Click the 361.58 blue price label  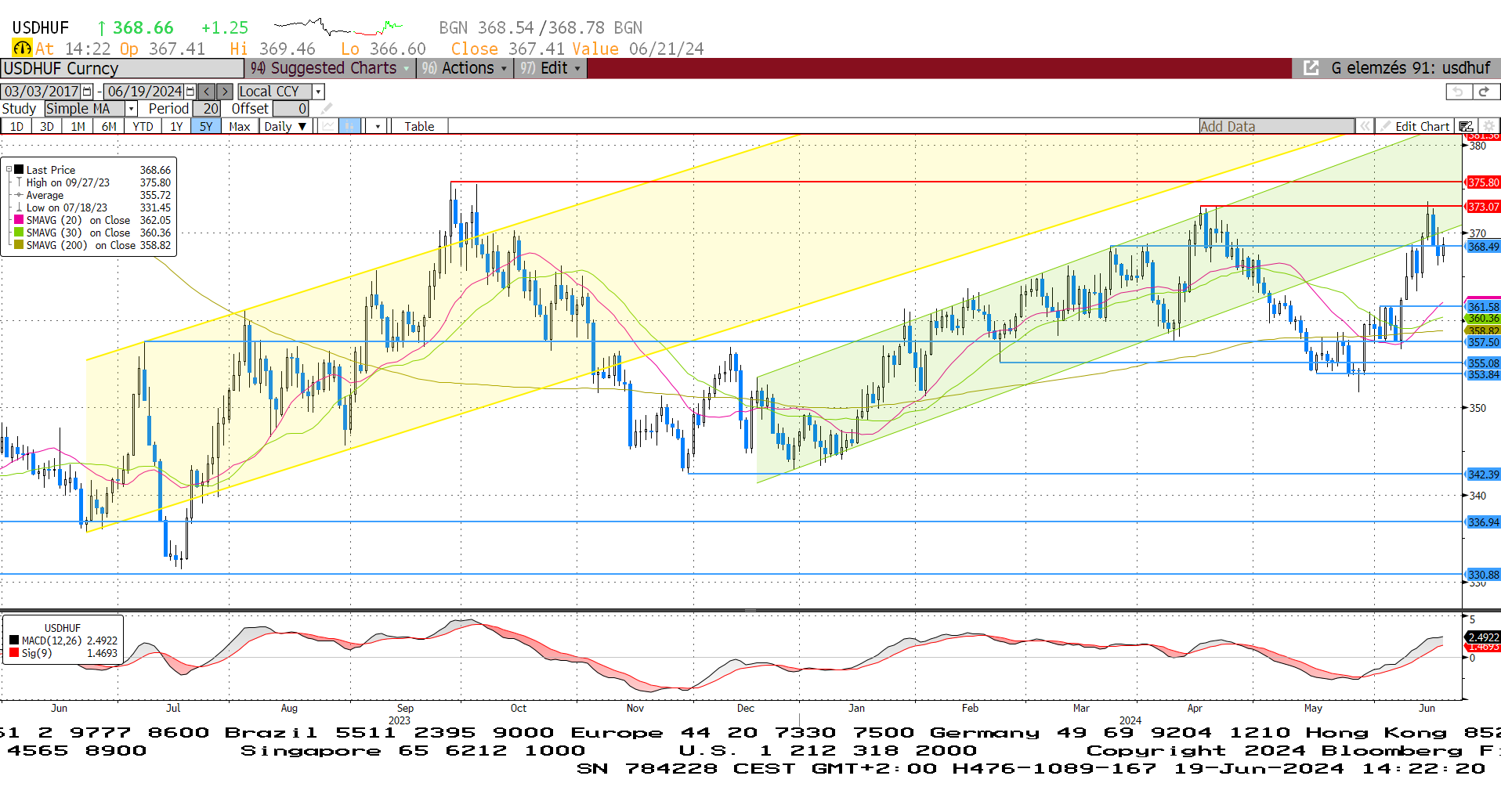coord(1483,307)
